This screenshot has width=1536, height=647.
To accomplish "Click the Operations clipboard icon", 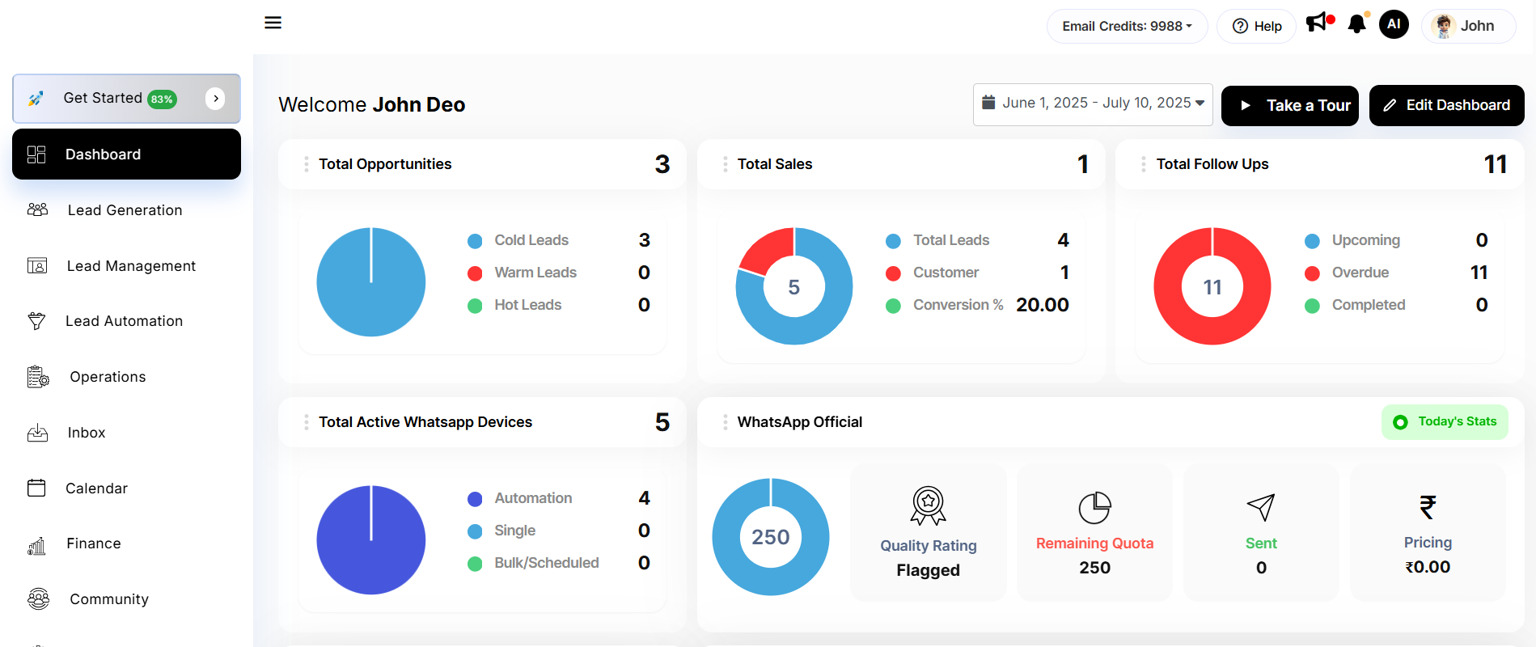I will [38, 376].
